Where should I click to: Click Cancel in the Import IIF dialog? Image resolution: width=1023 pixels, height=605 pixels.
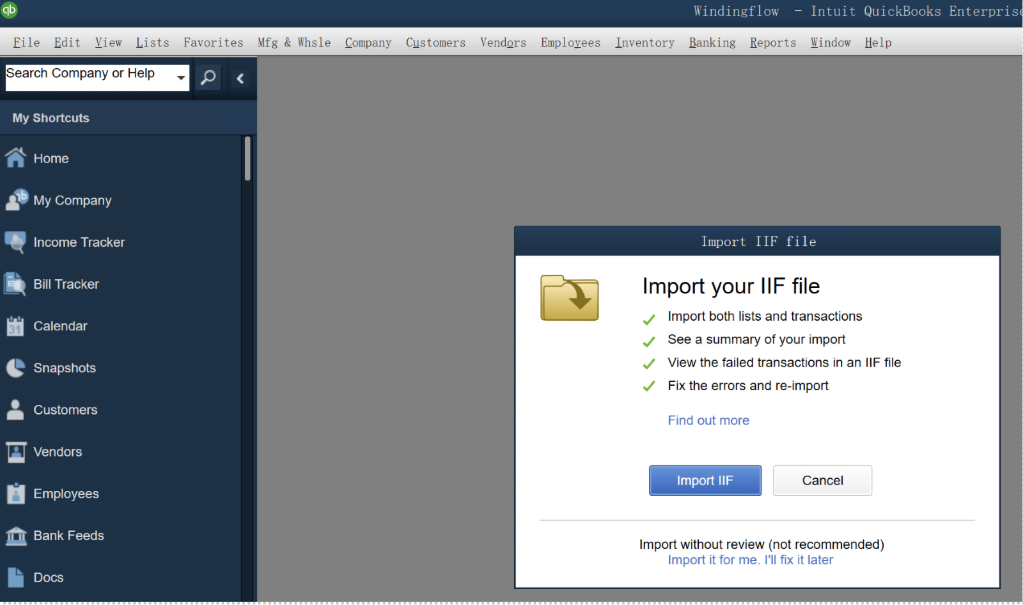tap(823, 480)
